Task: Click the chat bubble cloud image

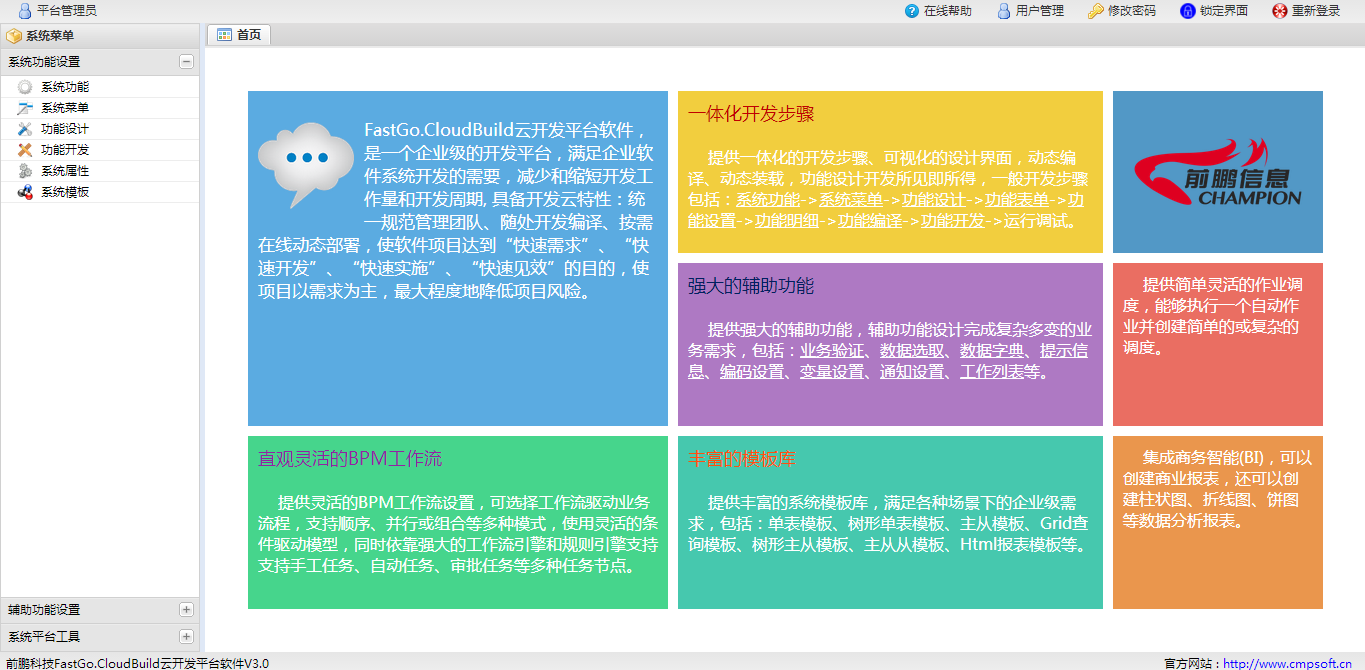Action: [x=305, y=164]
